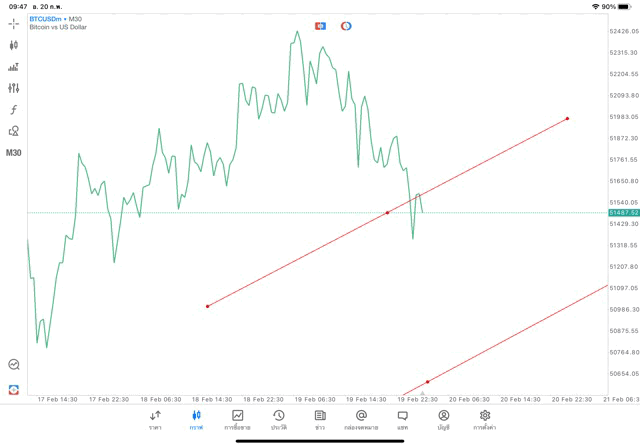This screenshot has width=640, height=447.
Task: Open the กล่องจดหมาย (Mailbox) tab
Action: point(361,420)
